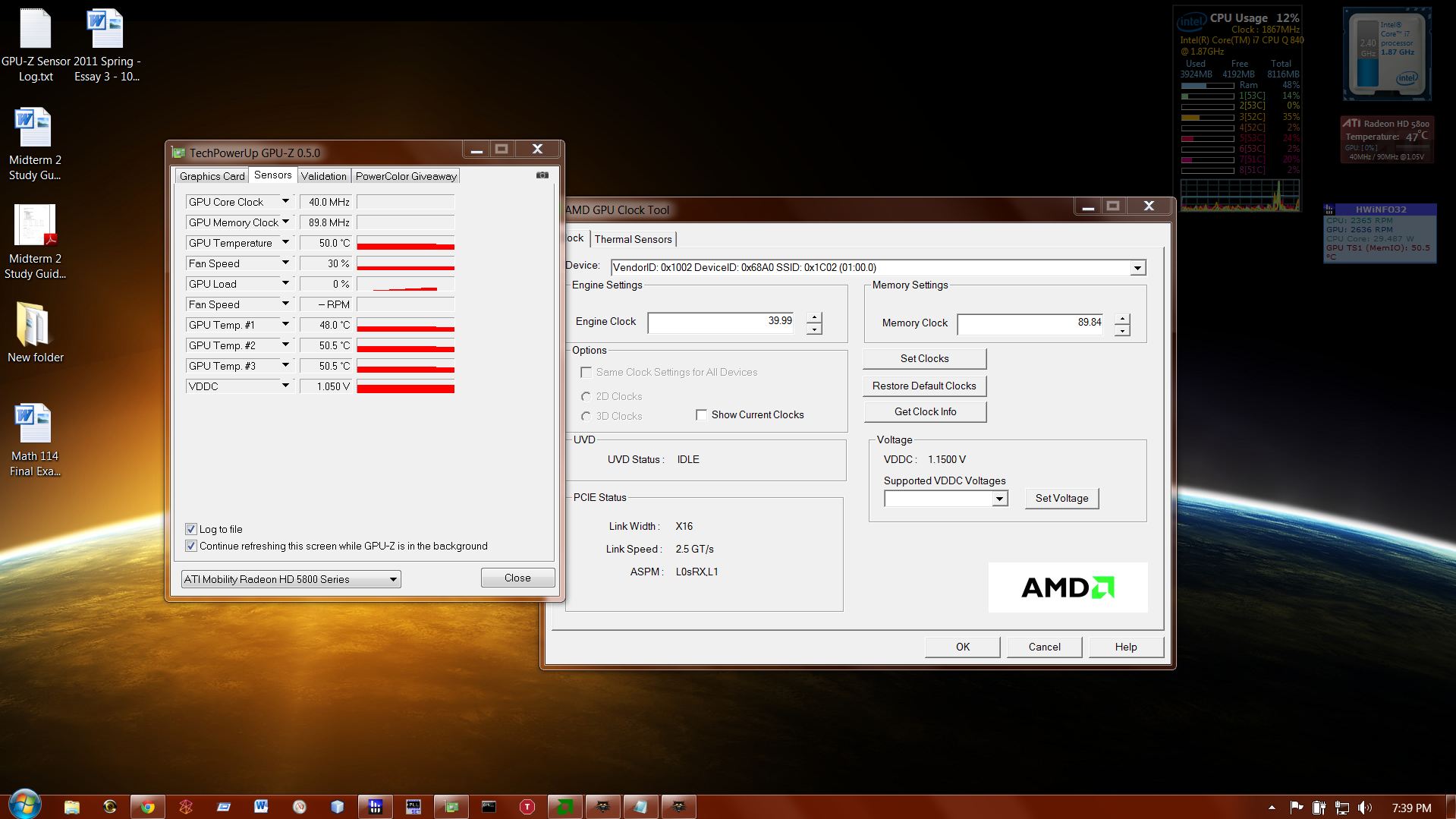The height and width of the screenshot is (819, 1456).
Task: Click the GPU-Z screenshot camera icon
Action: pos(542,175)
